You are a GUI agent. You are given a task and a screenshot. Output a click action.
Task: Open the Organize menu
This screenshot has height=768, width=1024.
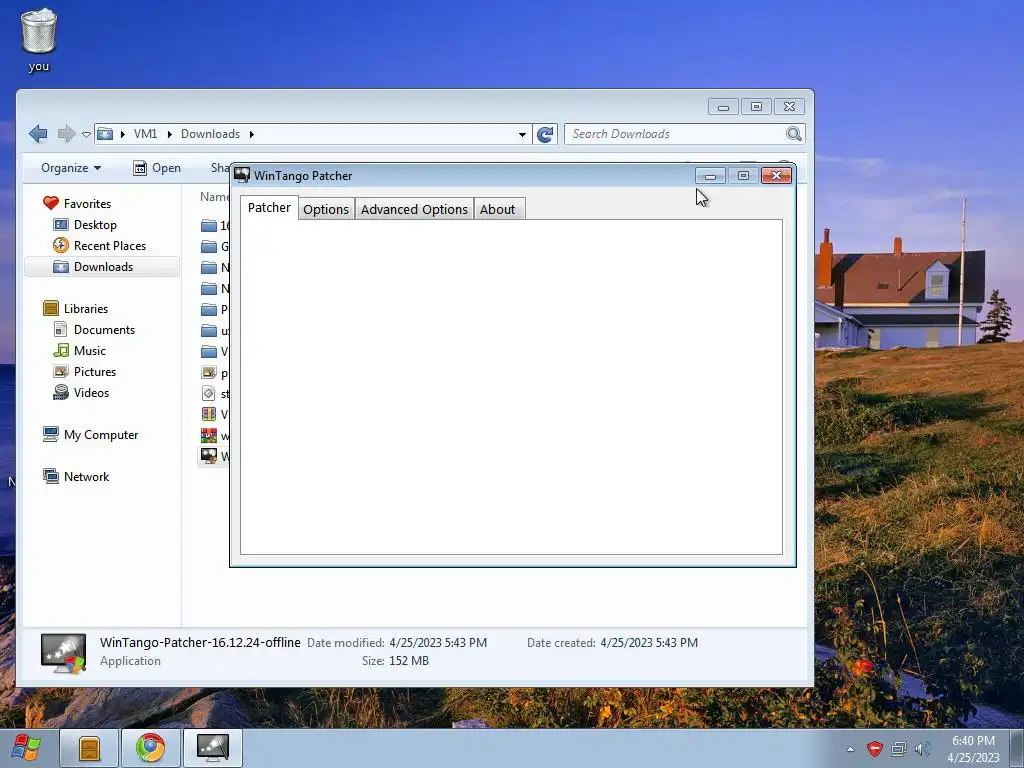tap(71, 168)
